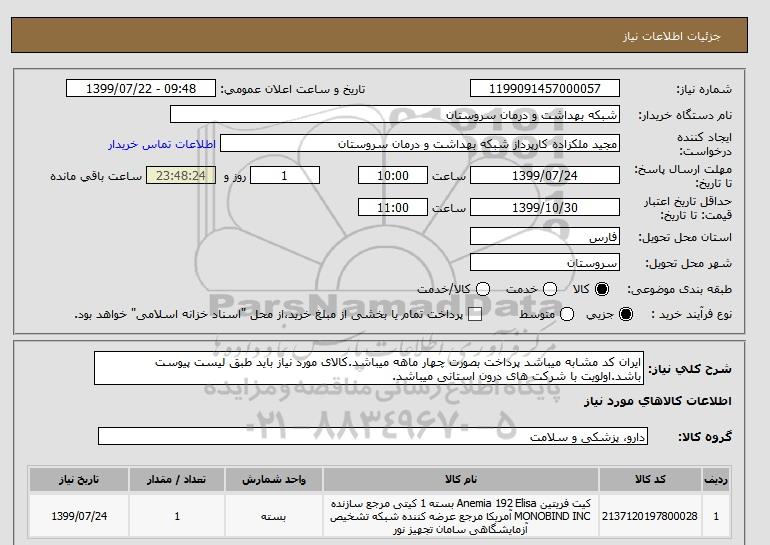This screenshot has width=770, height=545.
Task: Click the price validity time 11:00 field
Action: point(393,207)
